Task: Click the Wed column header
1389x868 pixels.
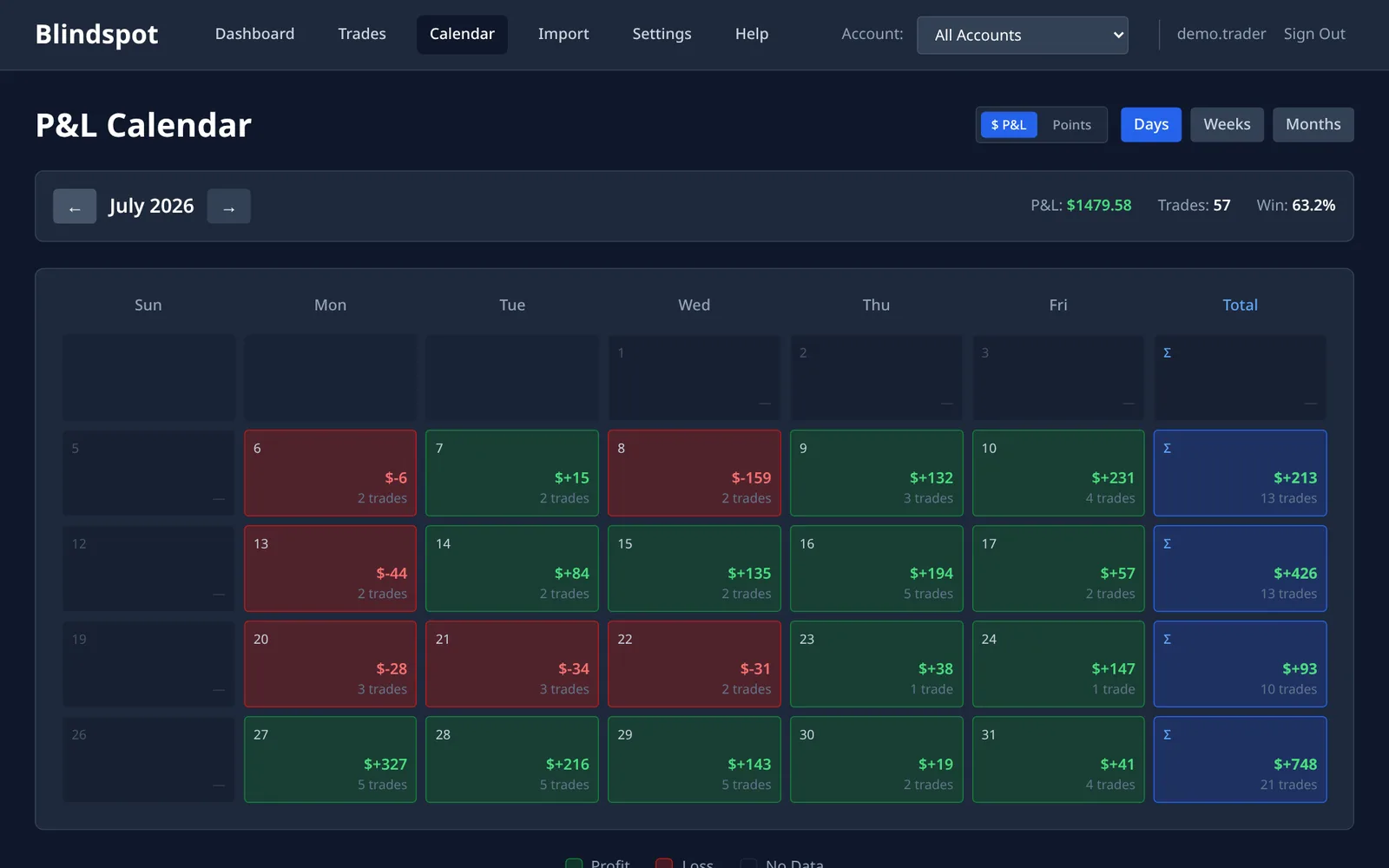Action: point(694,306)
